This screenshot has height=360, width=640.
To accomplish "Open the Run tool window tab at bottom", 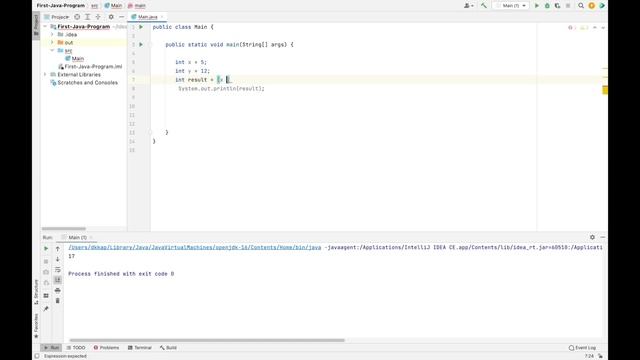I will pyautogui.click(x=51, y=348).
